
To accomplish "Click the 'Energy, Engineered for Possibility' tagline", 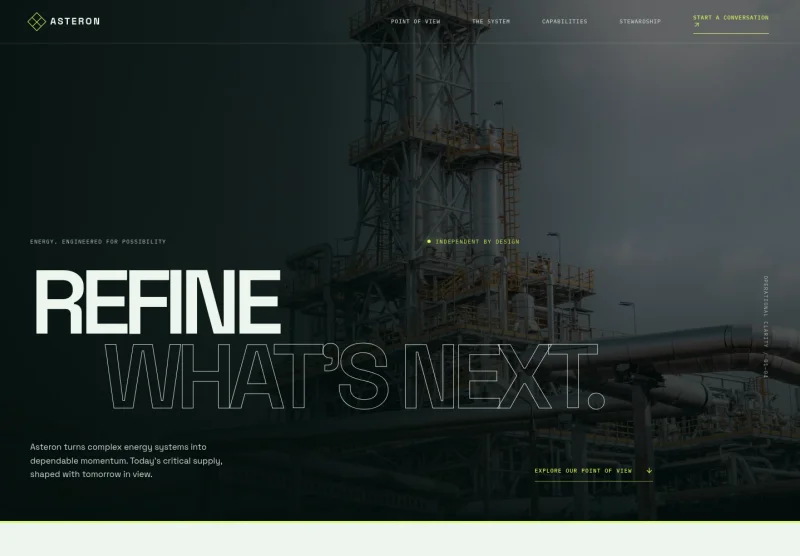I will pos(98,242).
